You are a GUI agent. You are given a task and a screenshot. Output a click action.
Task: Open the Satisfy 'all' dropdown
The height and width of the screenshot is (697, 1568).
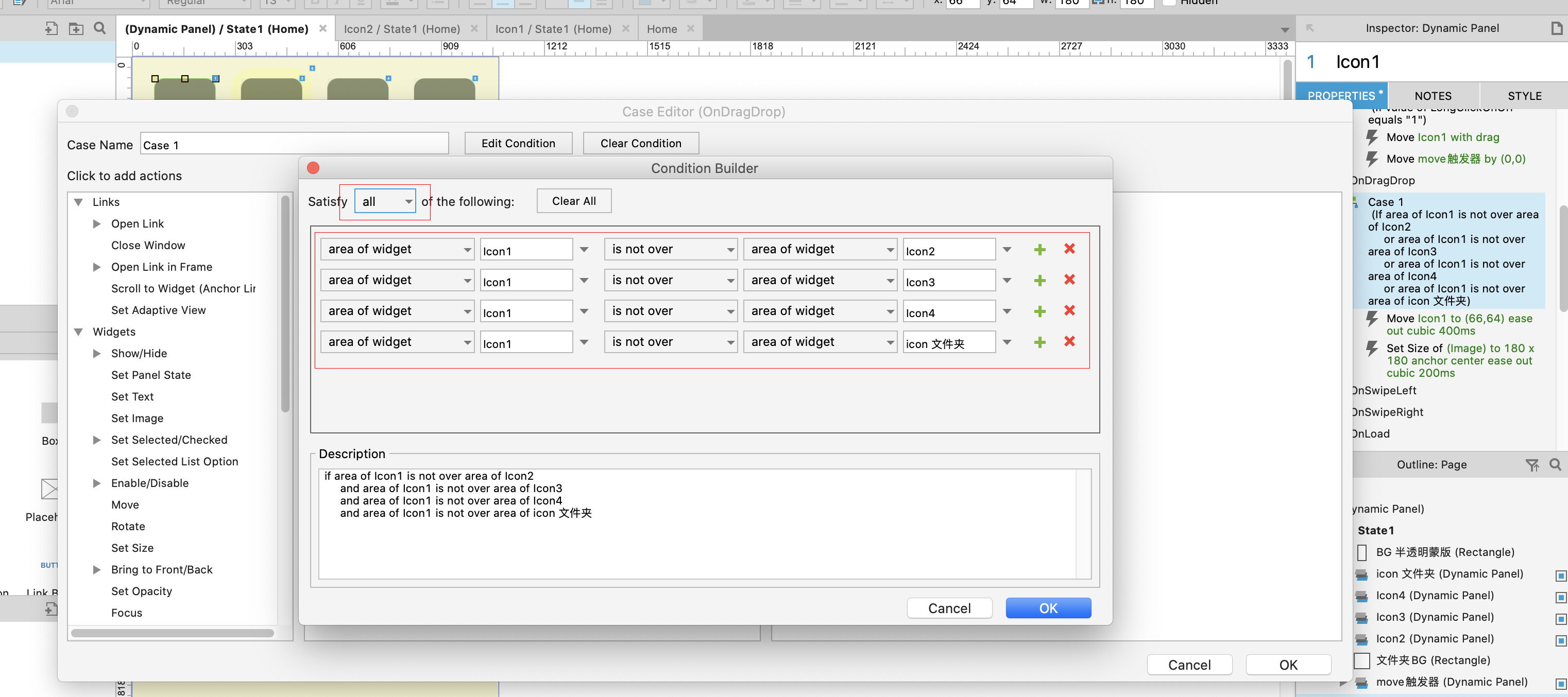(385, 201)
